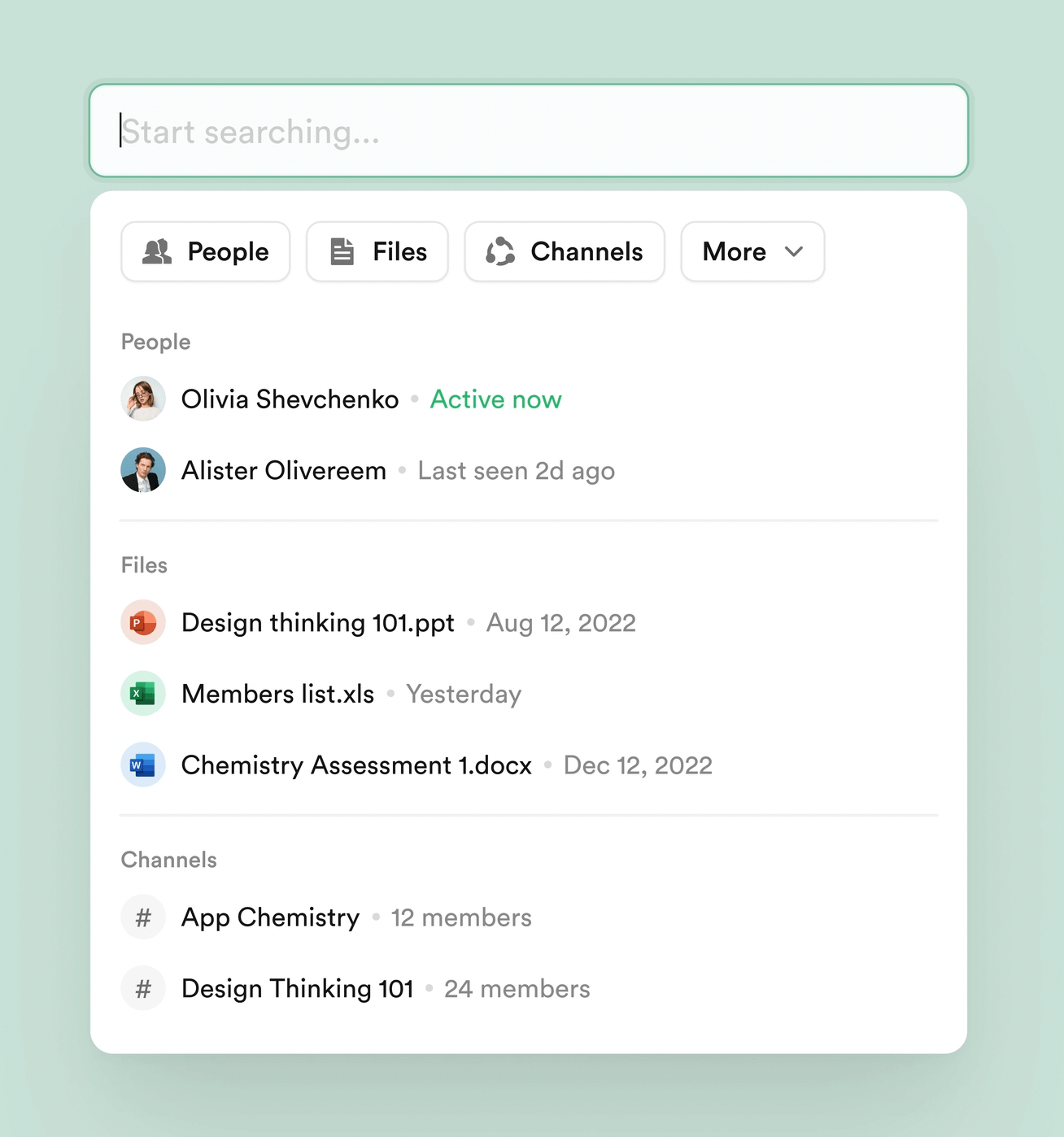The height and width of the screenshot is (1137, 1064).
Task: Open Olivia Shevchenko's profile result
Action: tap(290, 399)
